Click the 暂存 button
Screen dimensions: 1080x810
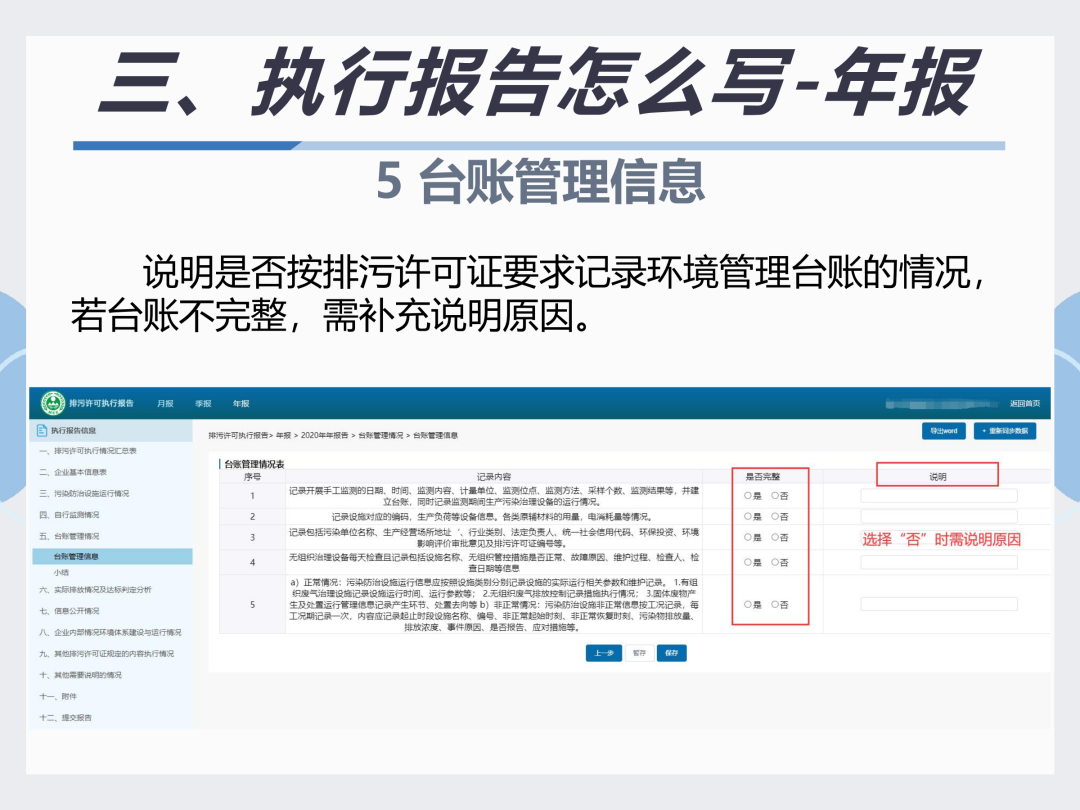[x=639, y=653]
